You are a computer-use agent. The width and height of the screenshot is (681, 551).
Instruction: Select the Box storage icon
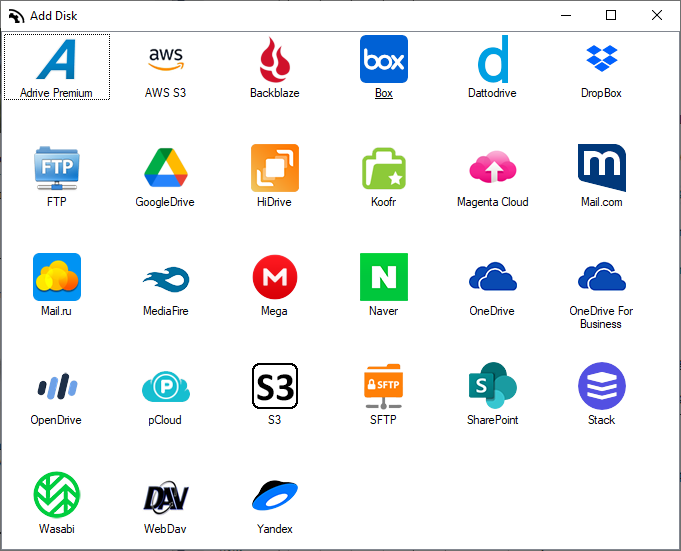pyautogui.click(x=383, y=59)
